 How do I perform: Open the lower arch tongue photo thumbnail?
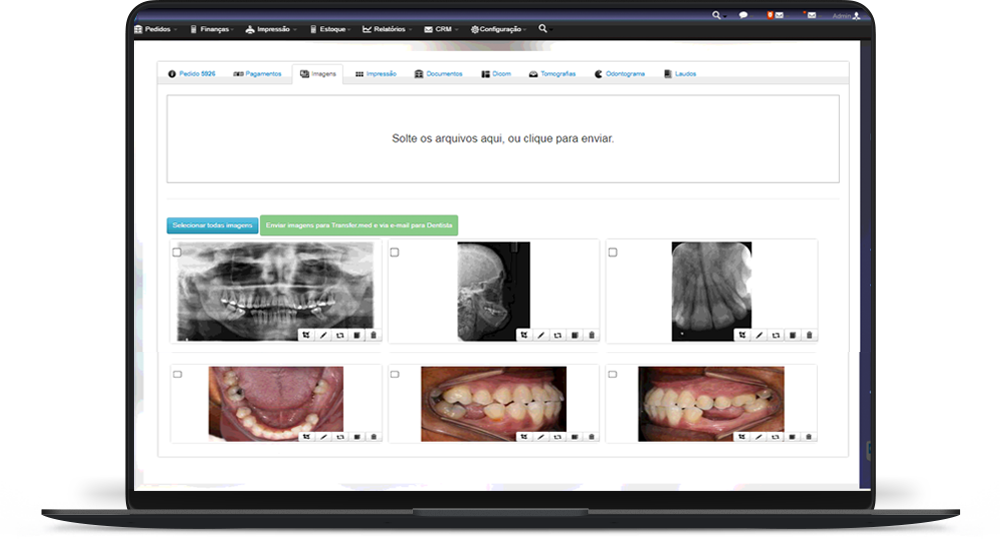click(276, 403)
